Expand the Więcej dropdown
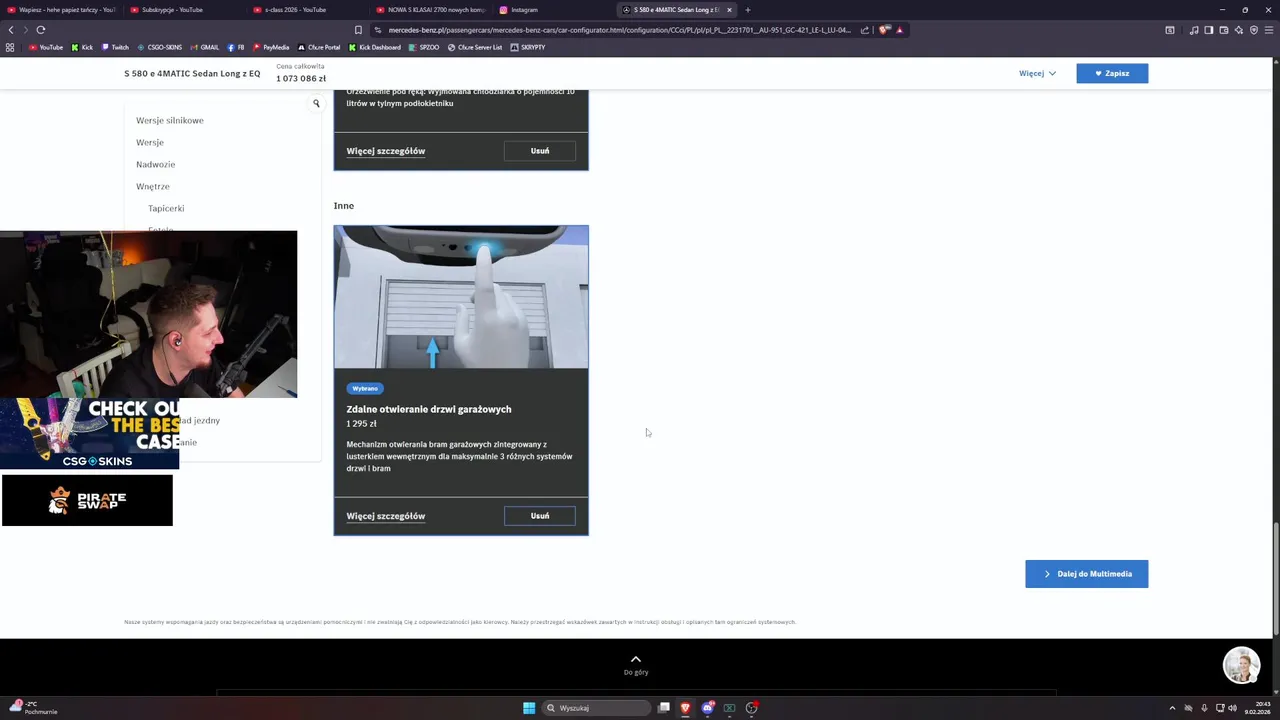1280x720 pixels. (x=1037, y=73)
